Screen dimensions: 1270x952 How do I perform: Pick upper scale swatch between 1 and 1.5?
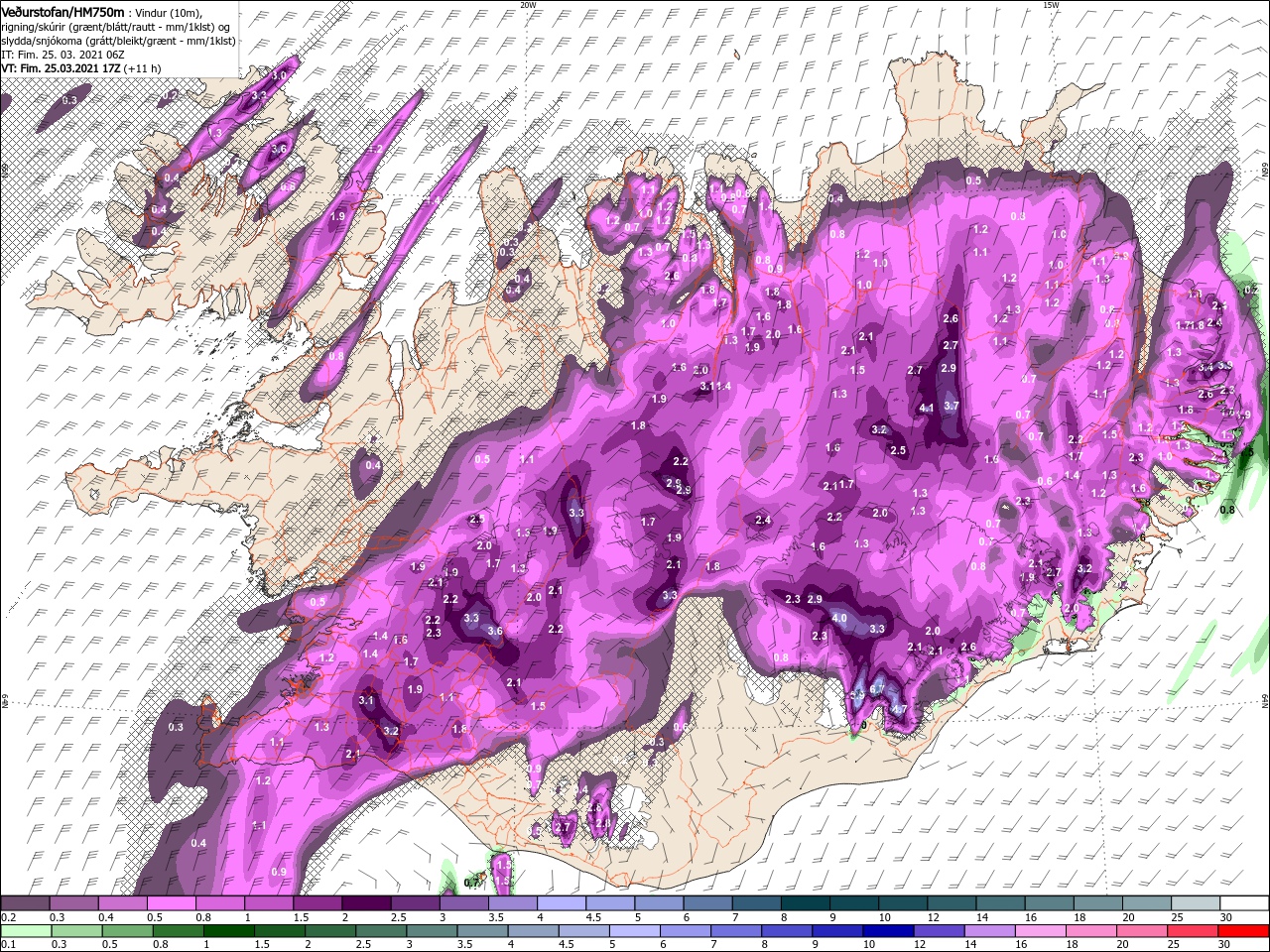click(x=268, y=903)
